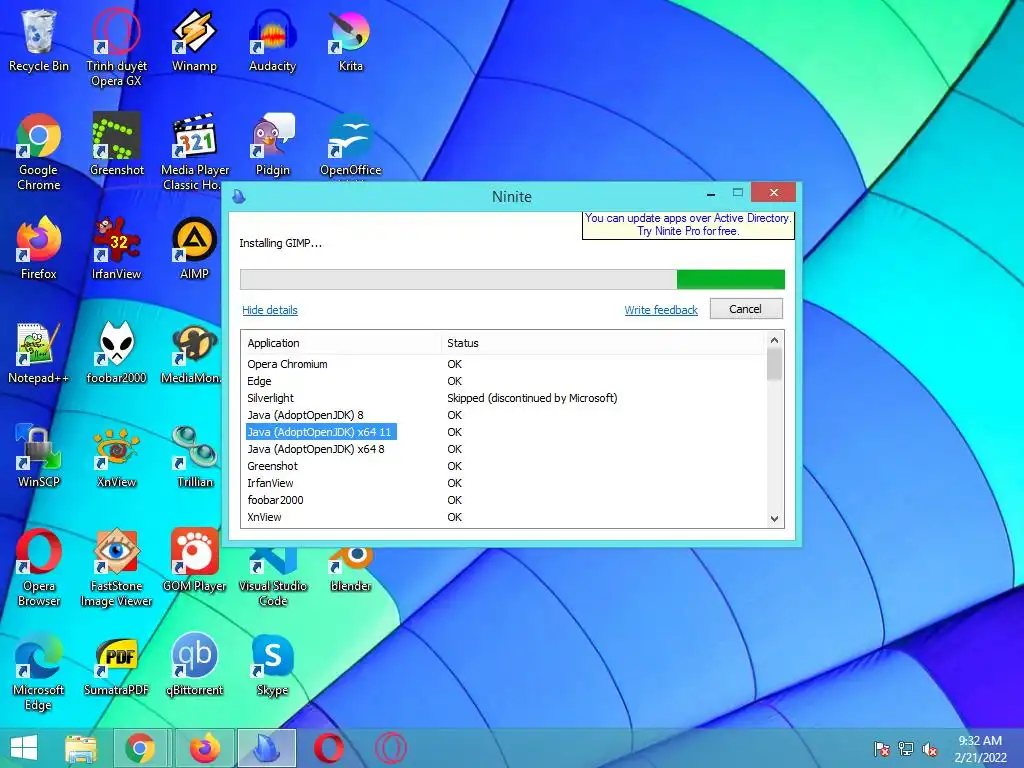Open File Explorer from the taskbar
This screenshot has height=768, width=1024.
point(81,748)
